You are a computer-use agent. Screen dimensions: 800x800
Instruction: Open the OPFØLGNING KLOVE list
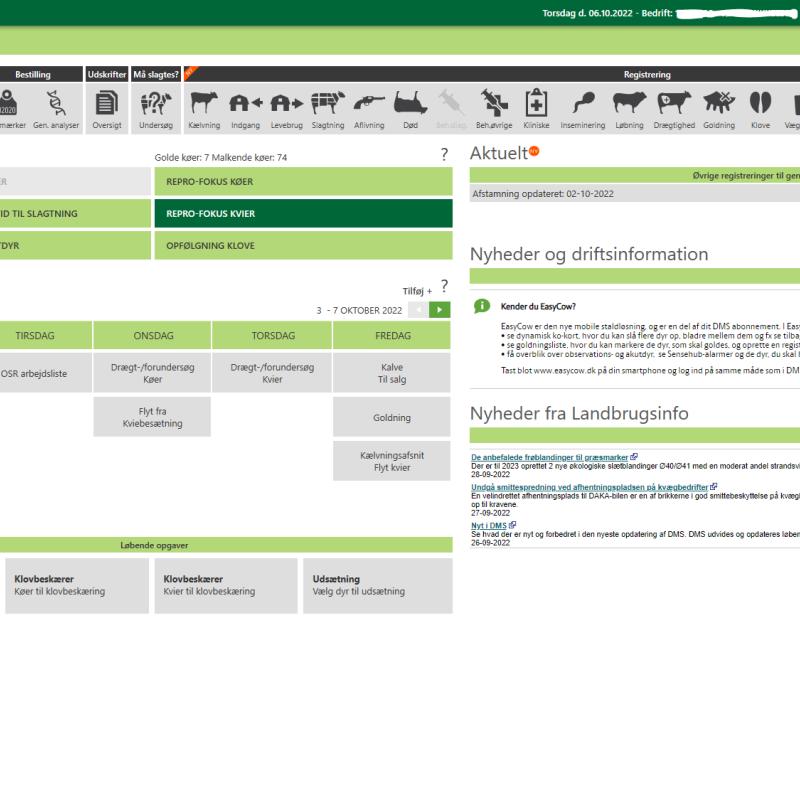coord(303,245)
